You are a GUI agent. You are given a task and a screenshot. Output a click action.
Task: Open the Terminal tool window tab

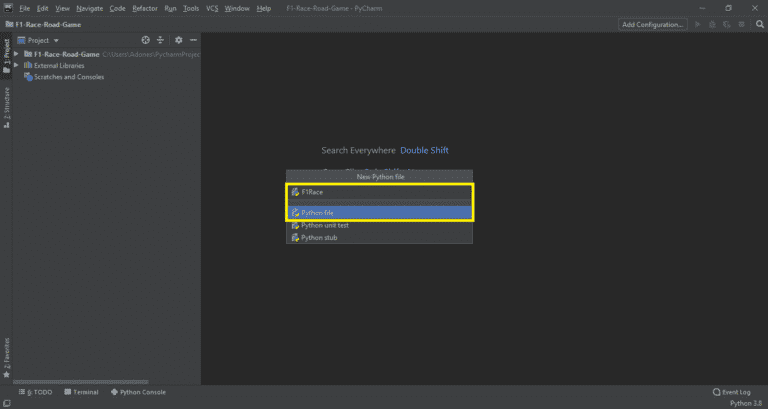pyautogui.click(x=80, y=392)
